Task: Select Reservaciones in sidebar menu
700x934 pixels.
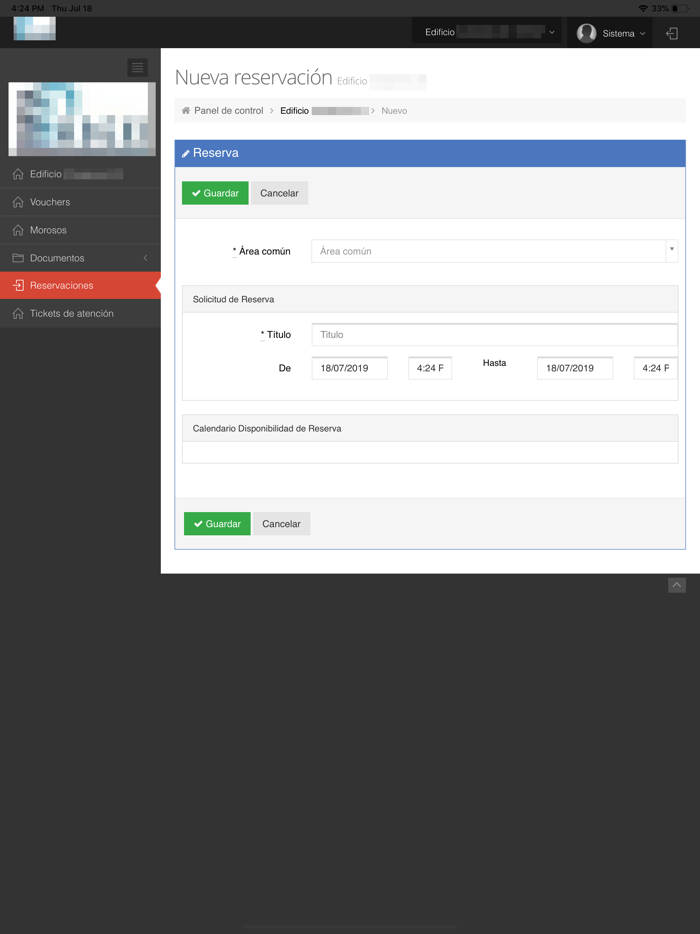Action: [80, 285]
